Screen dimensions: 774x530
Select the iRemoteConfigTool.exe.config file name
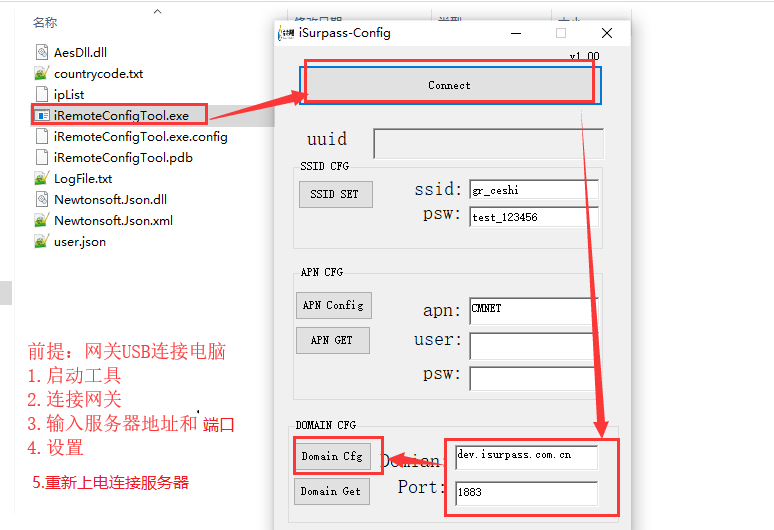tap(141, 137)
